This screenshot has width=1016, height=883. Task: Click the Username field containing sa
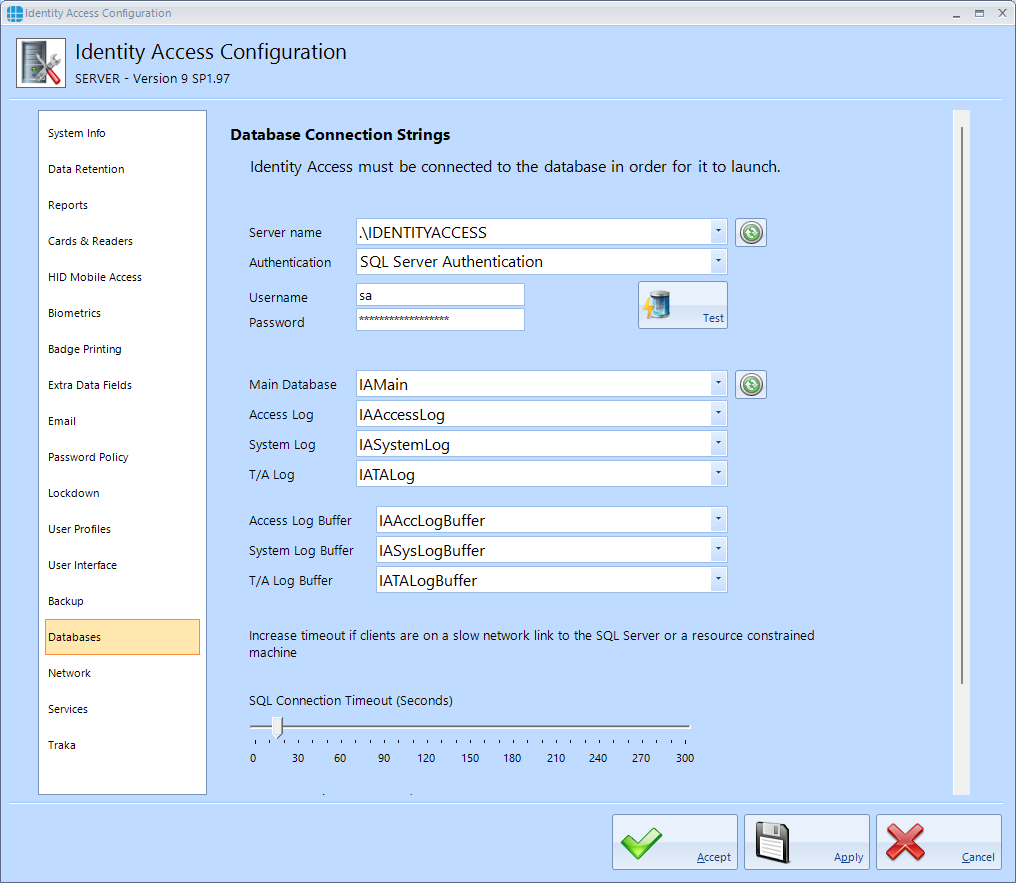point(440,295)
